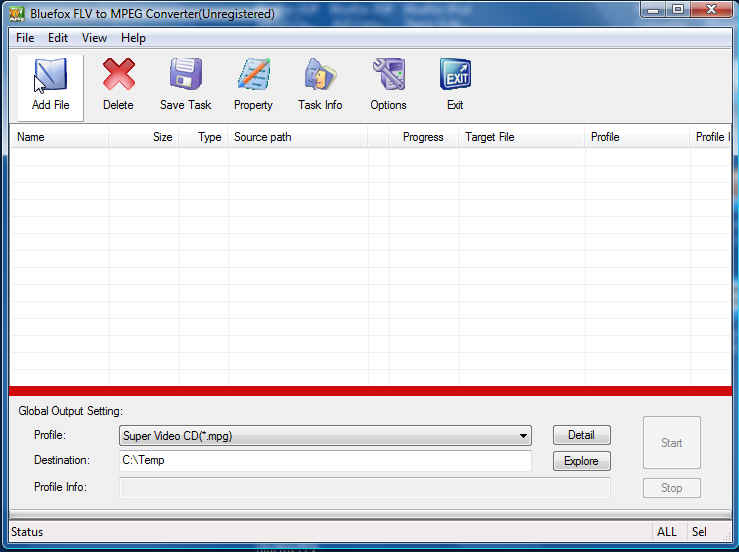Open the Property toolbar icon
Viewport: 739px width, 552px height.
(x=254, y=74)
